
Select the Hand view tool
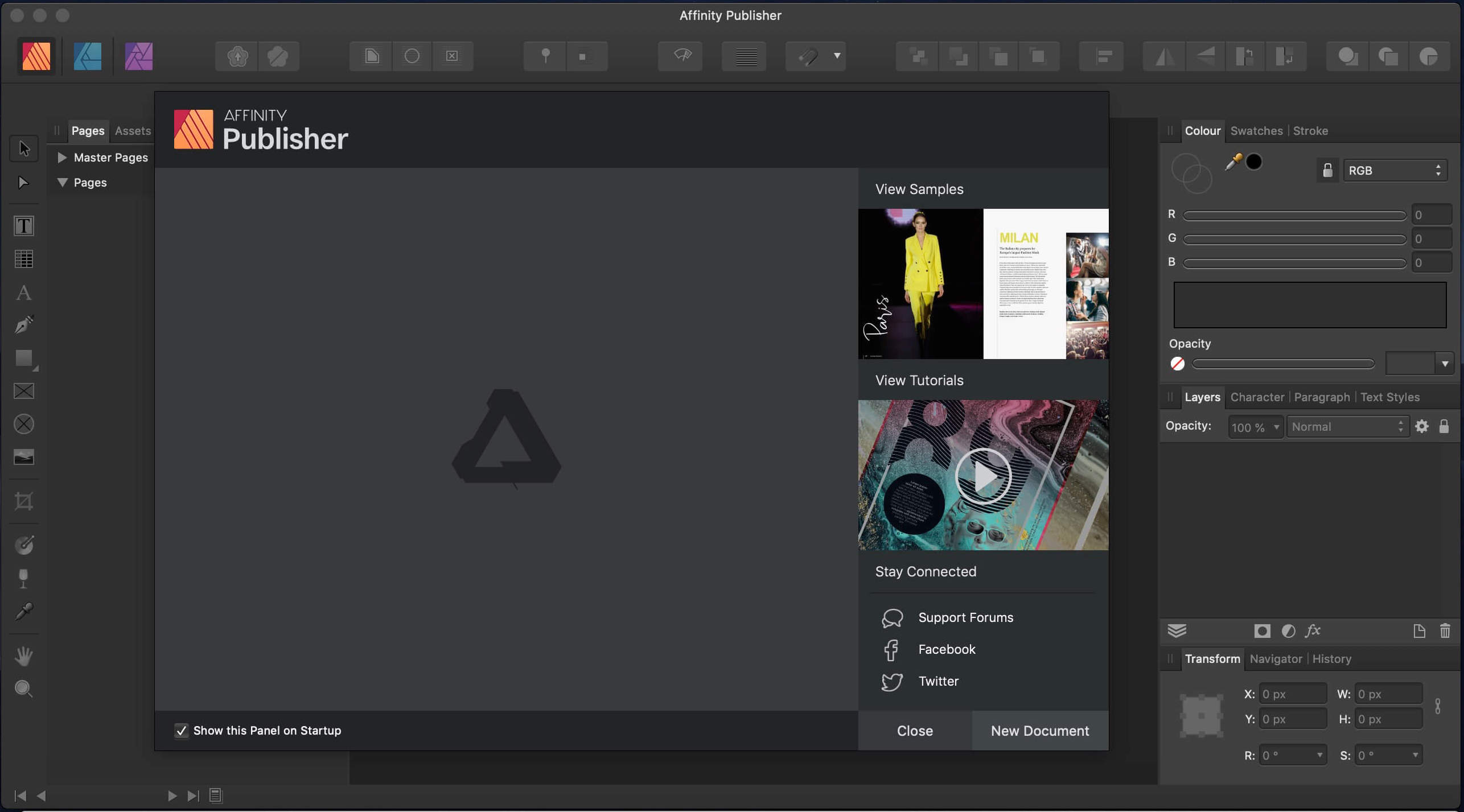pyautogui.click(x=23, y=656)
